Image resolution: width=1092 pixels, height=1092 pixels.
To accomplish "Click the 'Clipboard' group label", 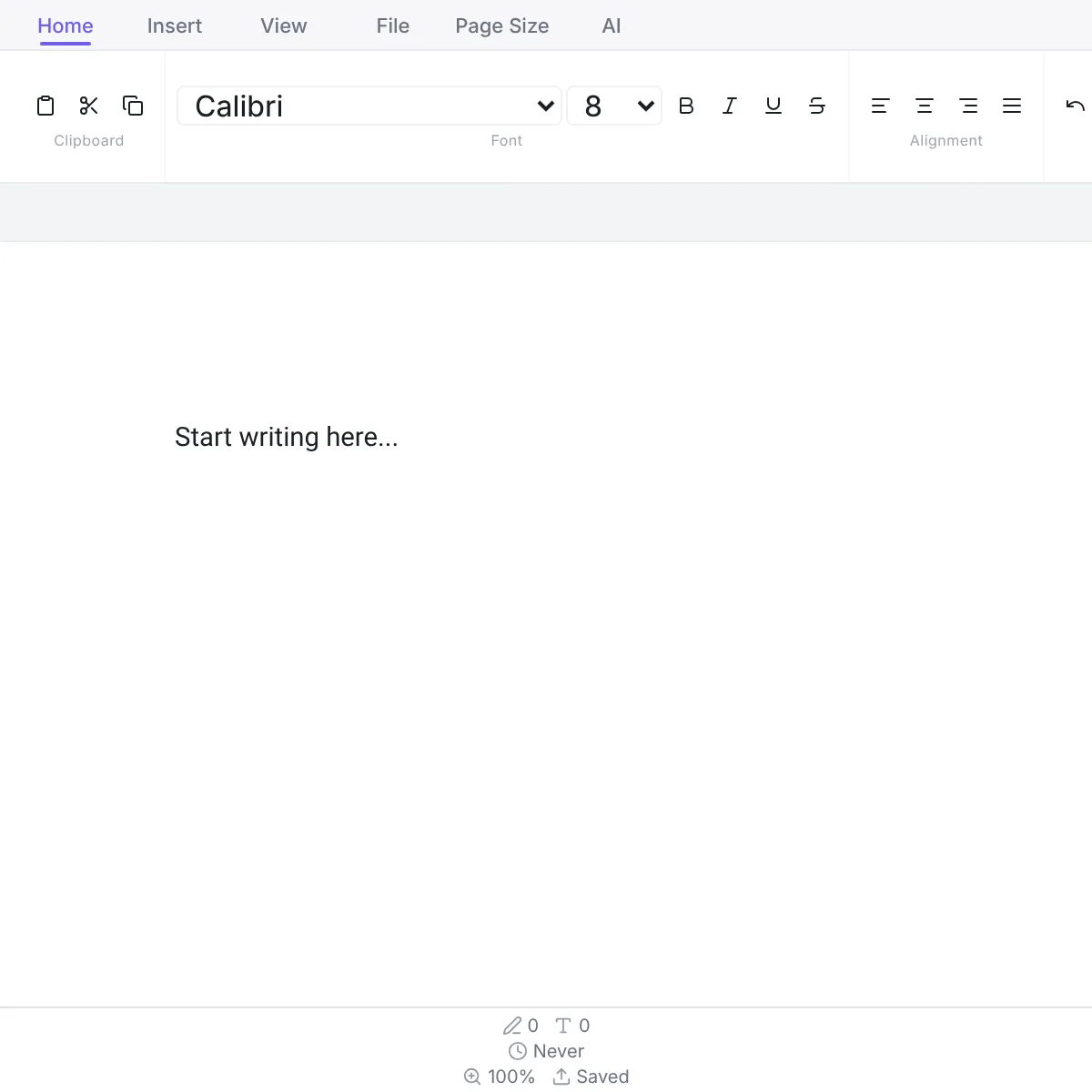I will pyautogui.click(x=89, y=140).
